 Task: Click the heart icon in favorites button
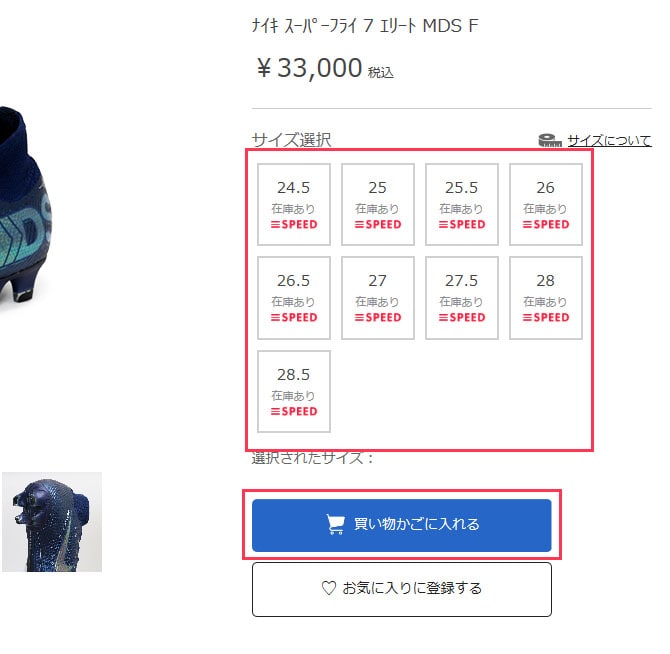[329, 588]
